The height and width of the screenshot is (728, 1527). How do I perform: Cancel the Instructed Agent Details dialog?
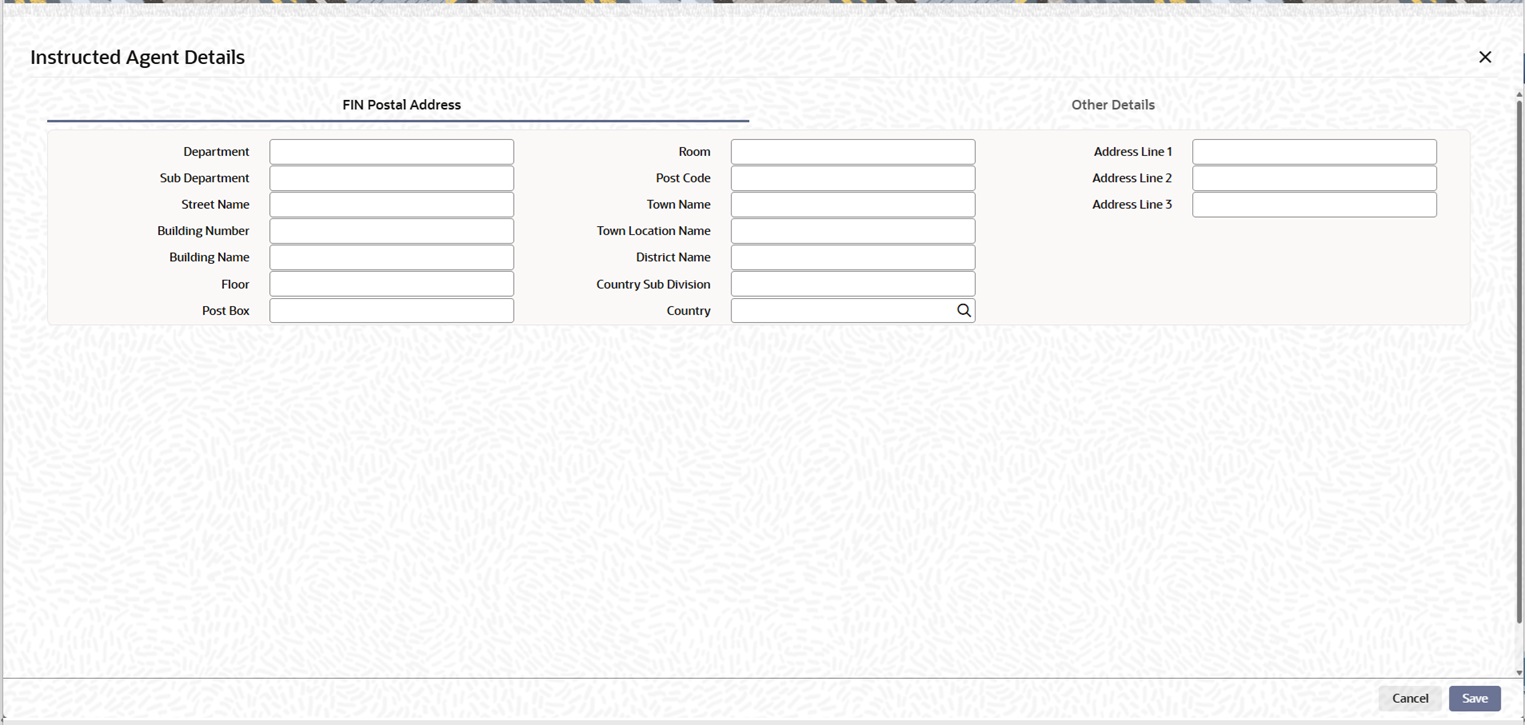(x=1410, y=699)
